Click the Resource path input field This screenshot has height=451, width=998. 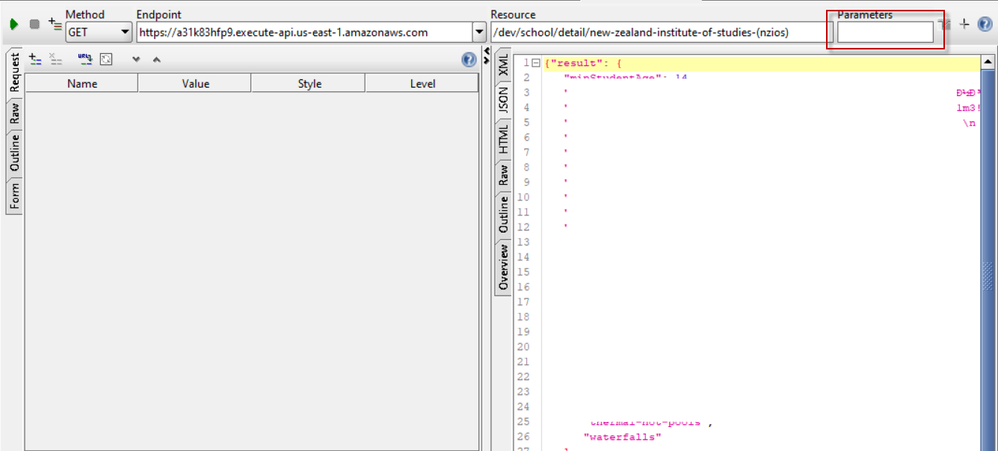655,33
